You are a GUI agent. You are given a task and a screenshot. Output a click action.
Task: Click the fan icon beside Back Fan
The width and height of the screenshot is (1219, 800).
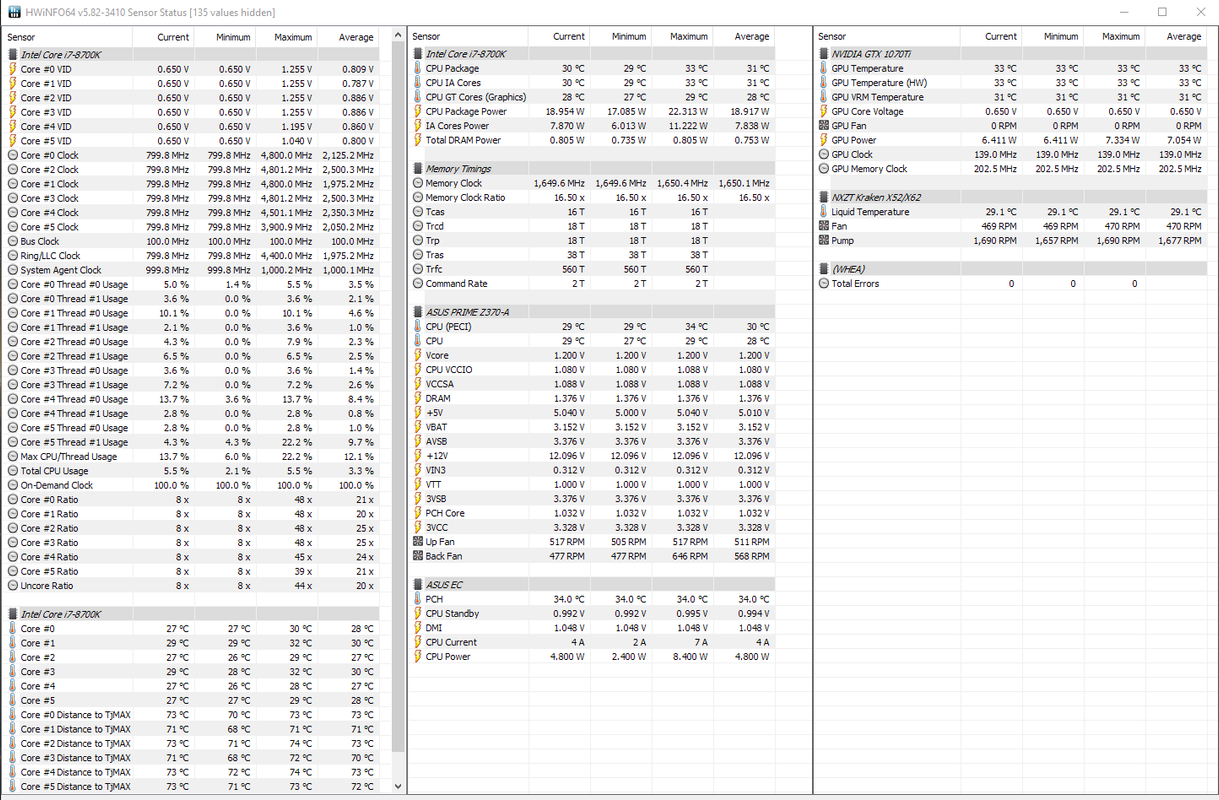(x=417, y=556)
